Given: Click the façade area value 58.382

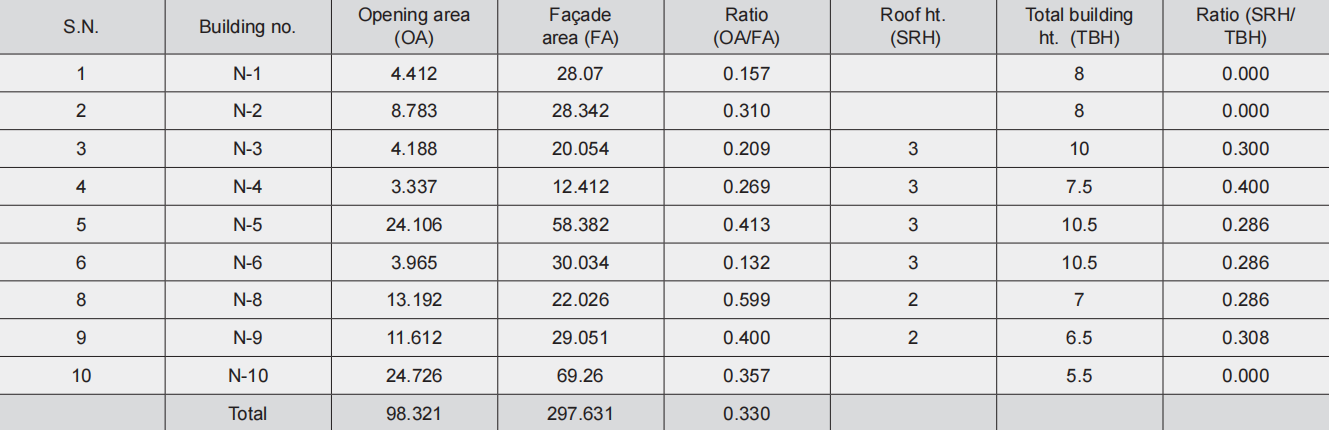Looking at the screenshot, I should point(579,225).
